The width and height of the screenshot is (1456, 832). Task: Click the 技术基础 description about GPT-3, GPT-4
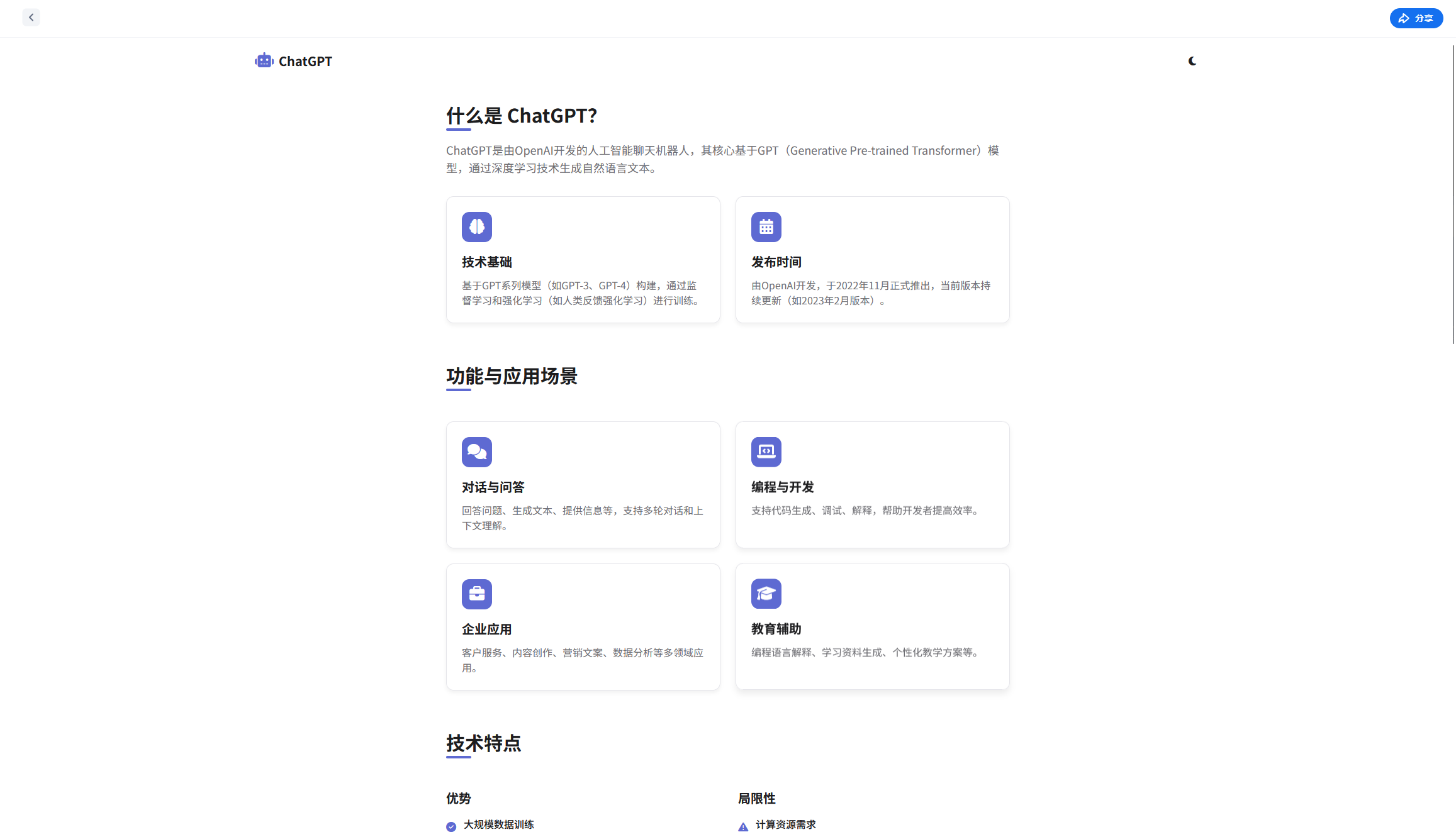pyautogui.click(x=582, y=293)
